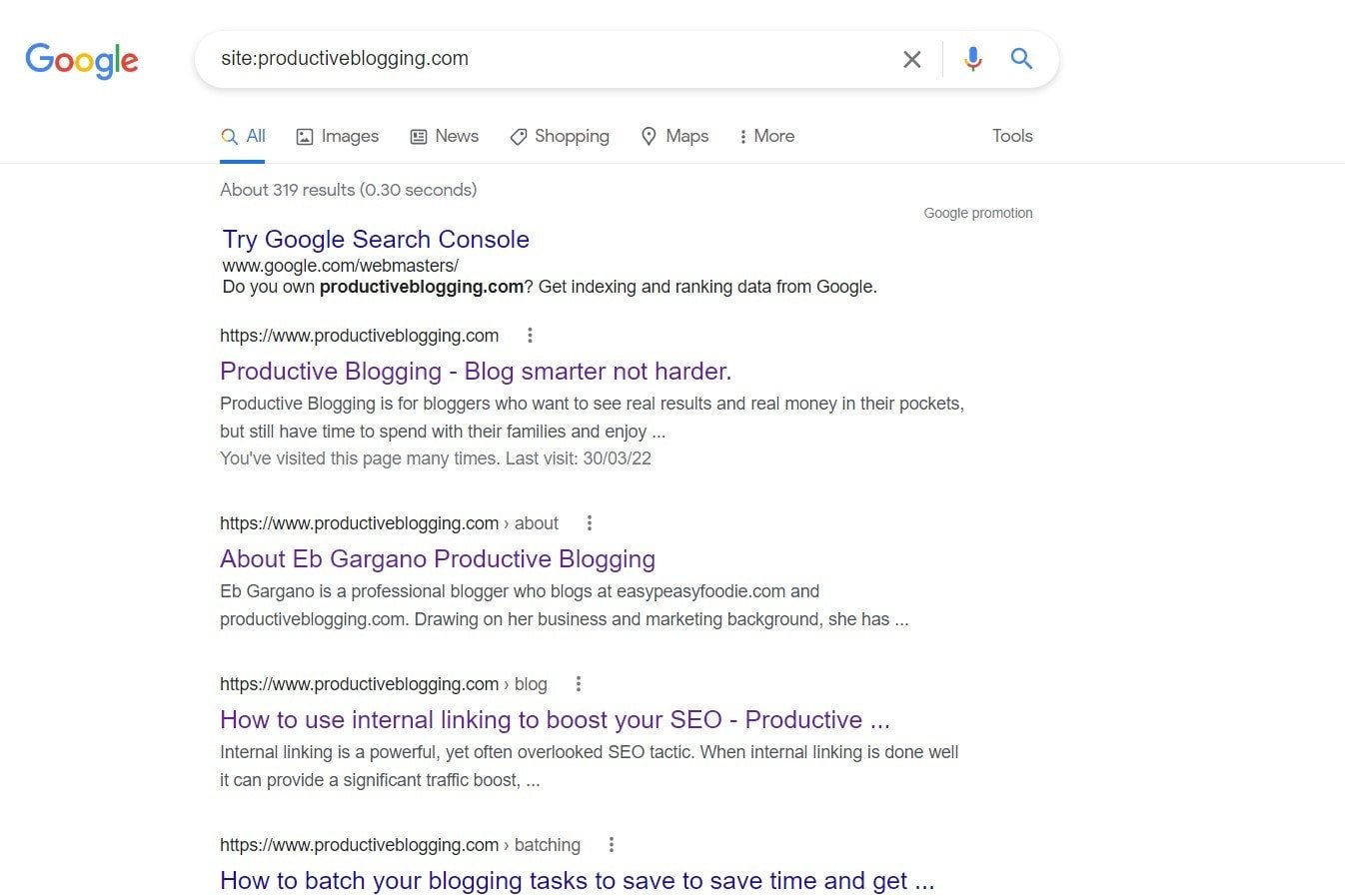The width and height of the screenshot is (1345, 896).
Task: Click the productiveblogging.com › about URL breadcrumb
Action: (389, 523)
